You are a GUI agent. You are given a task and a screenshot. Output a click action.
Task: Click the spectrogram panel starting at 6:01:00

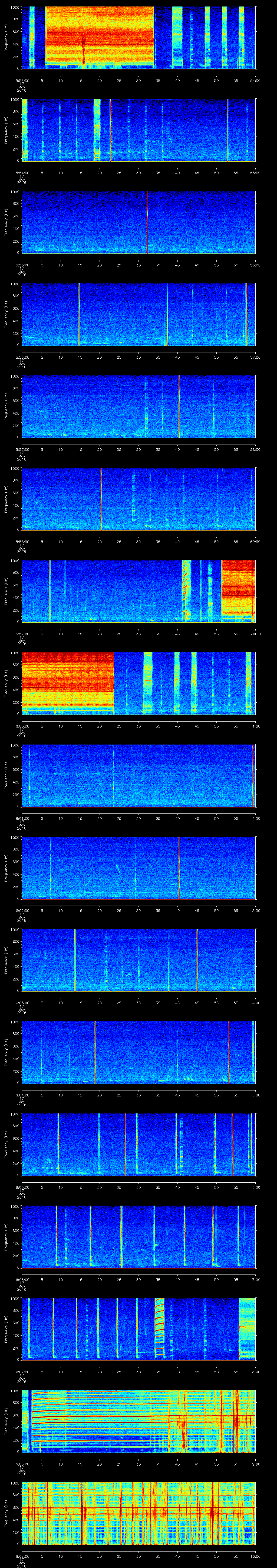(138, 775)
